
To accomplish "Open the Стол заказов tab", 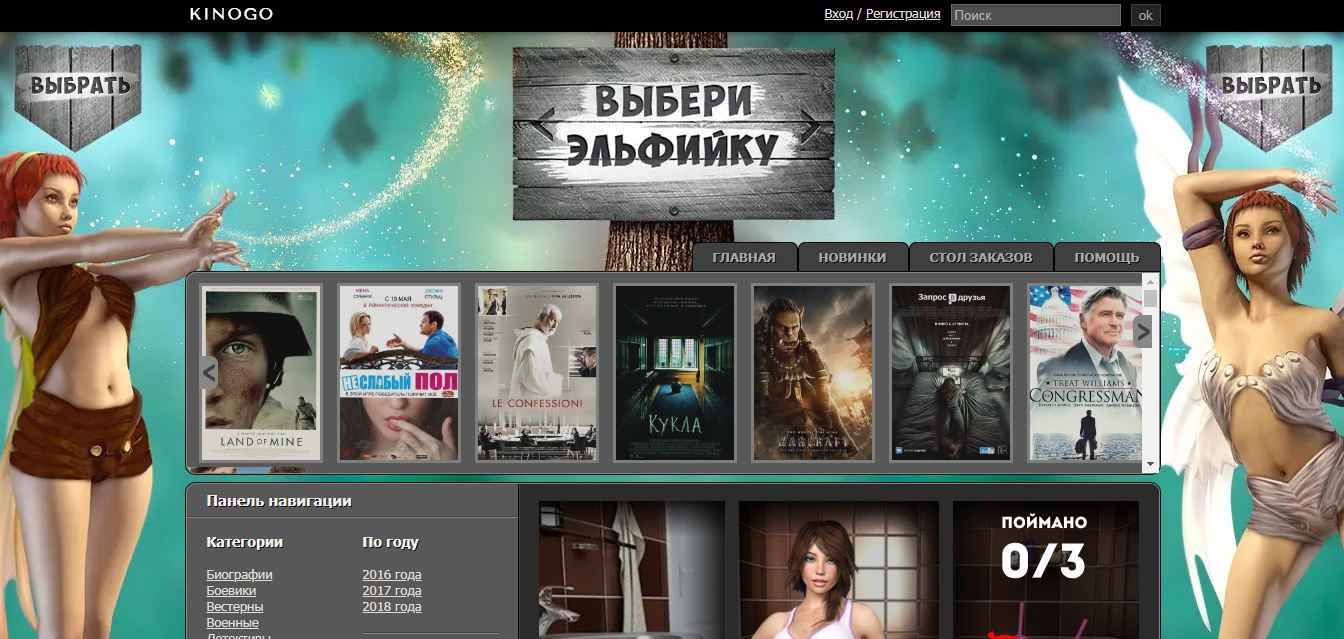I will (981, 257).
